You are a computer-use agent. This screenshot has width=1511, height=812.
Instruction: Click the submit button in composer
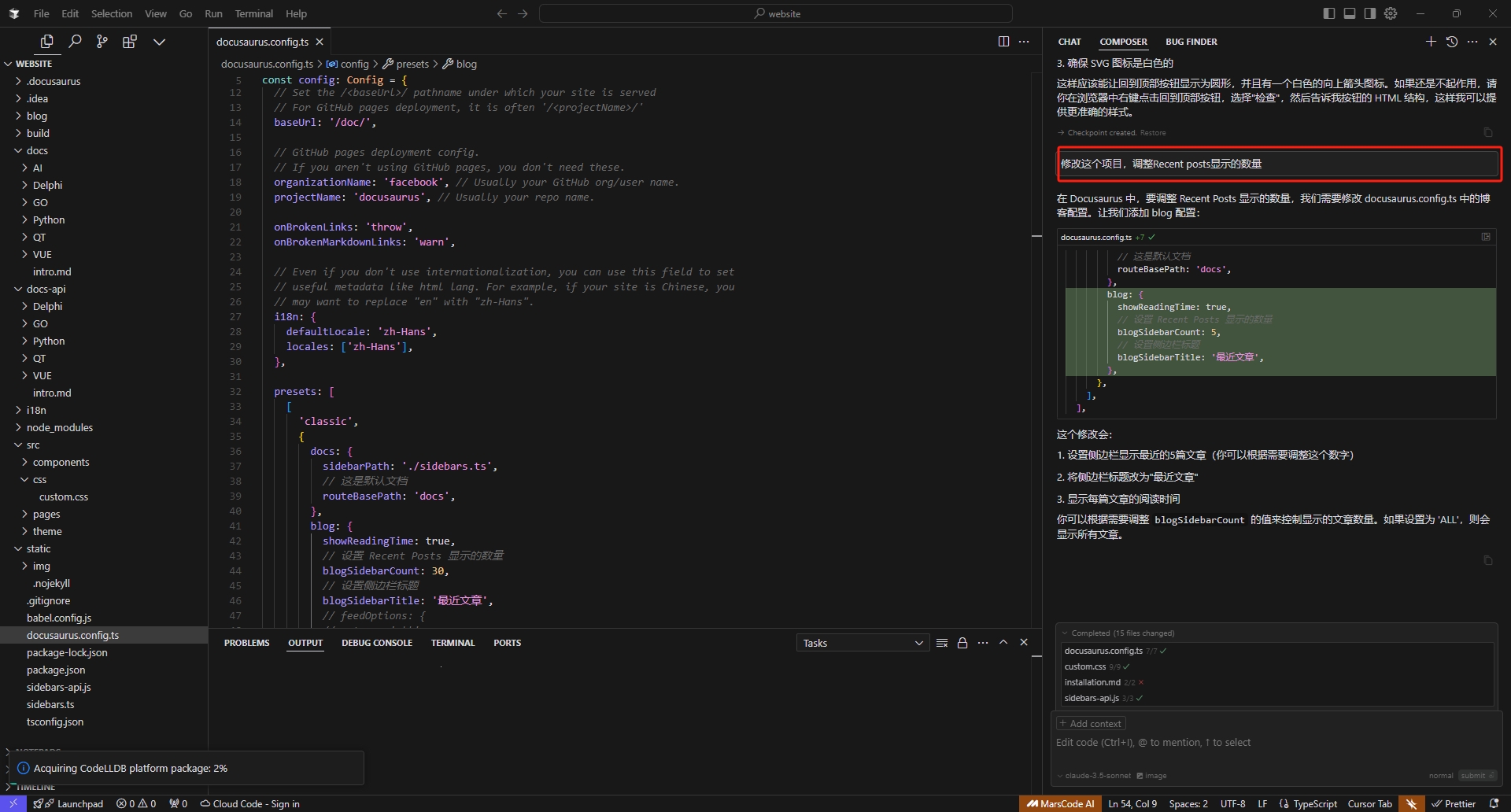click(x=1476, y=775)
